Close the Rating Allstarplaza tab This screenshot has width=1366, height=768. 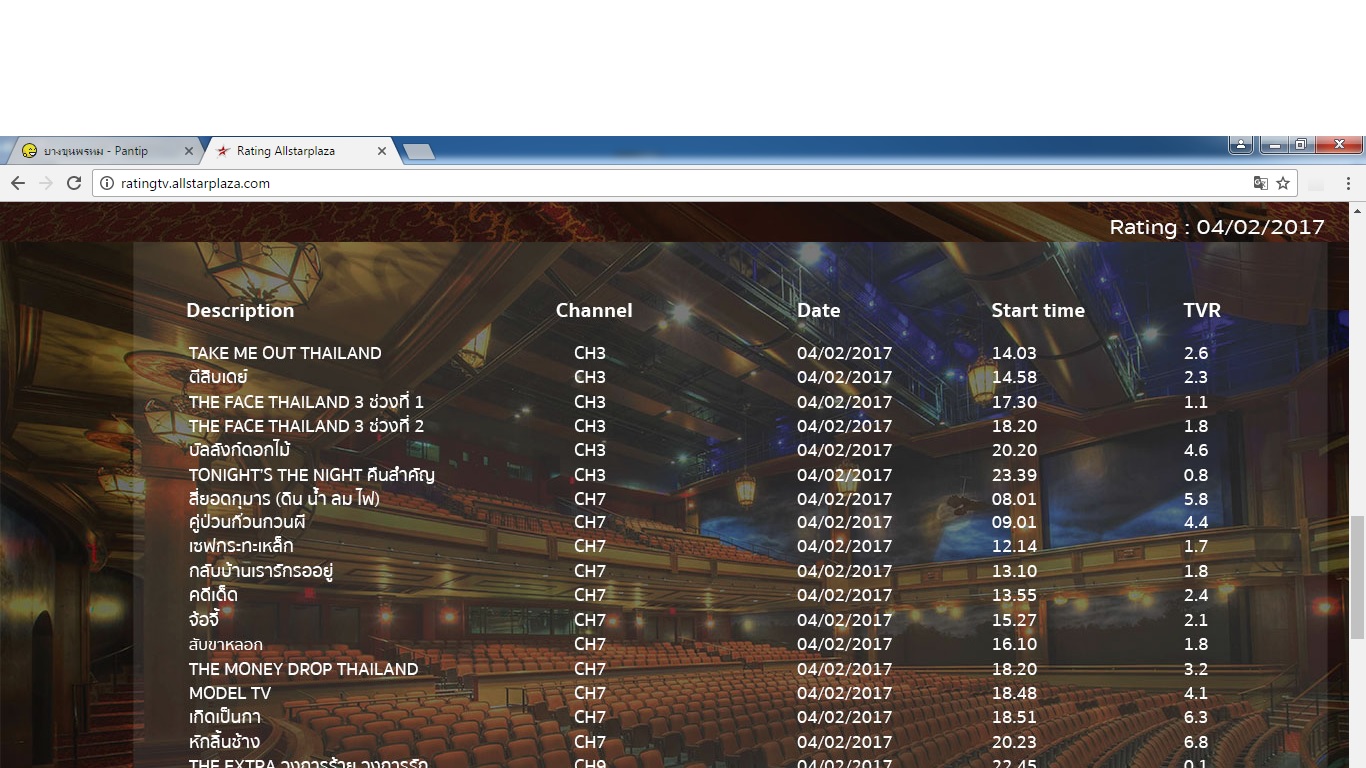click(381, 151)
